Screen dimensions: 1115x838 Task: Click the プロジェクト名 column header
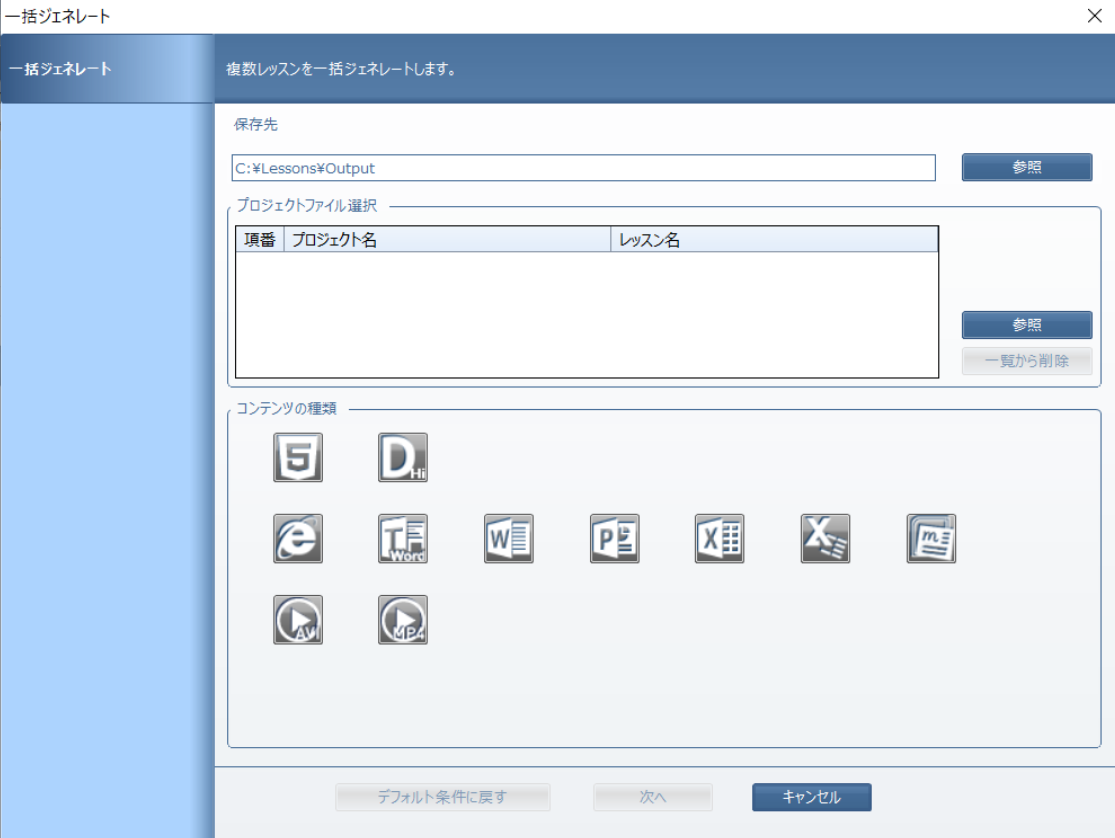tap(447, 240)
